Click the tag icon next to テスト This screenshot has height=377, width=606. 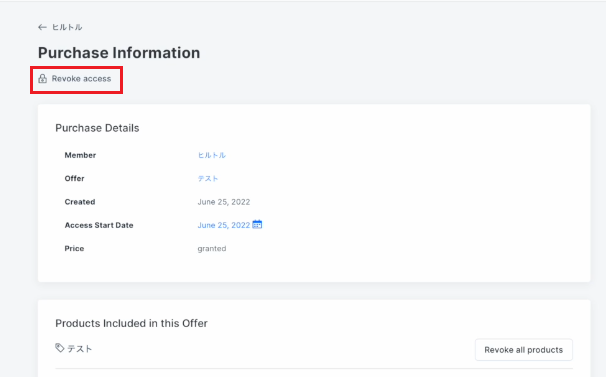coord(60,348)
